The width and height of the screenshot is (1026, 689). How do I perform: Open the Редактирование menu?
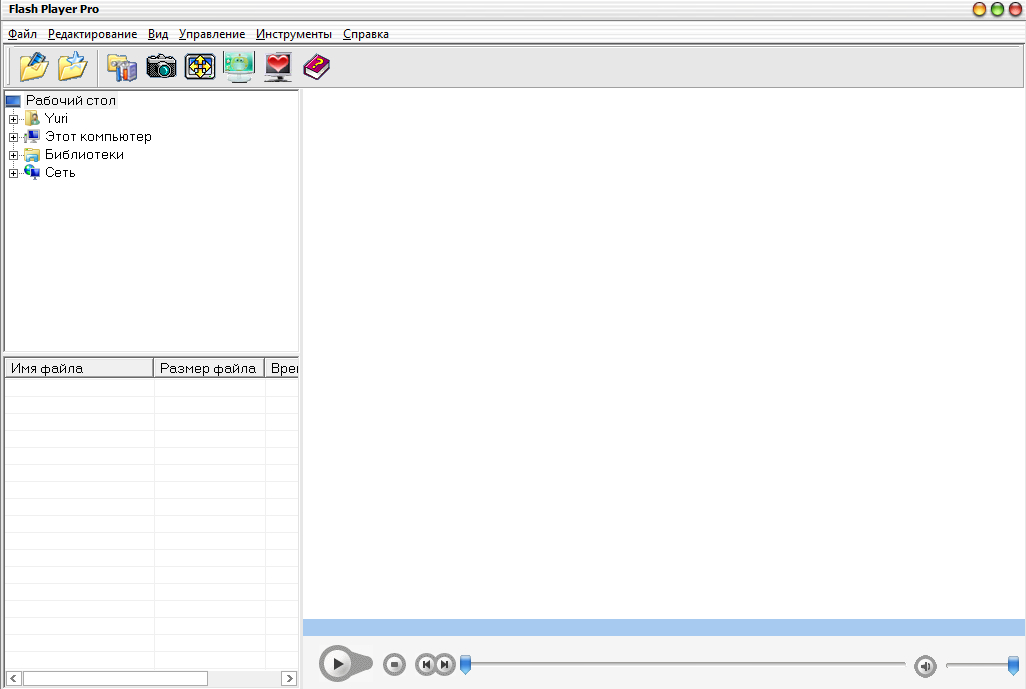92,34
